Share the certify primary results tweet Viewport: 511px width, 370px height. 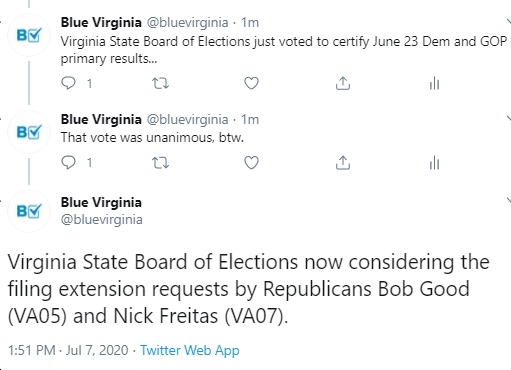tap(343, 83)
